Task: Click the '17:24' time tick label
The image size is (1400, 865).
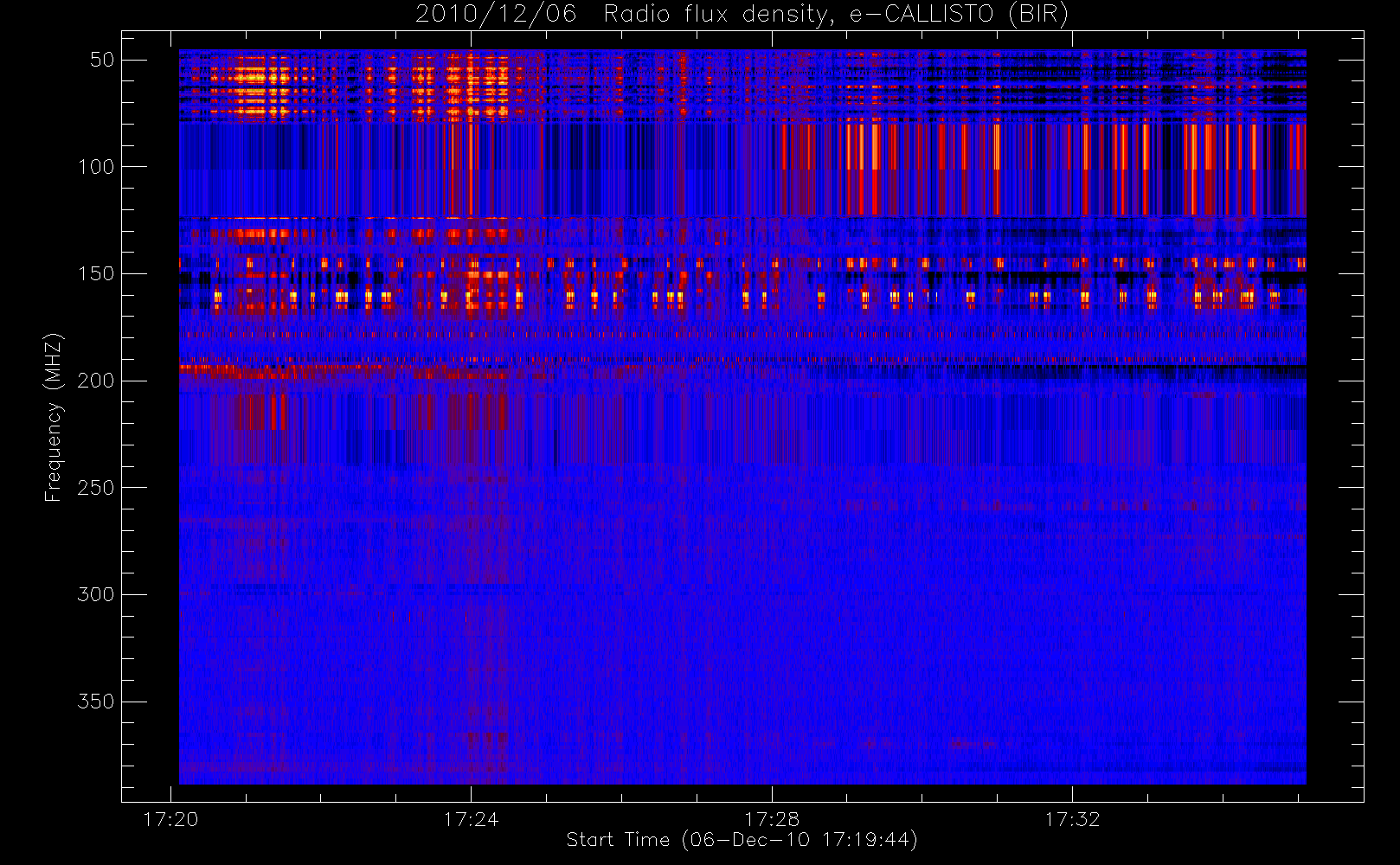Action: (x=471, y=819)
